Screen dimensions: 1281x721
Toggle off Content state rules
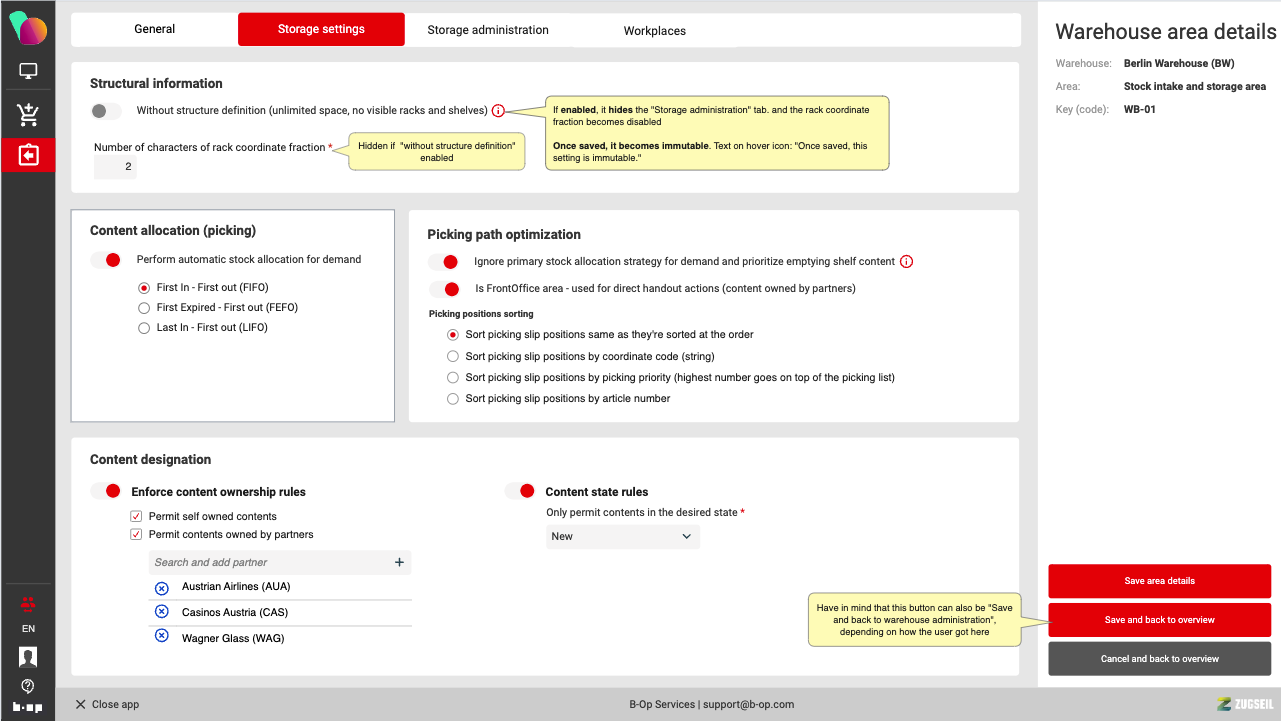520,491
